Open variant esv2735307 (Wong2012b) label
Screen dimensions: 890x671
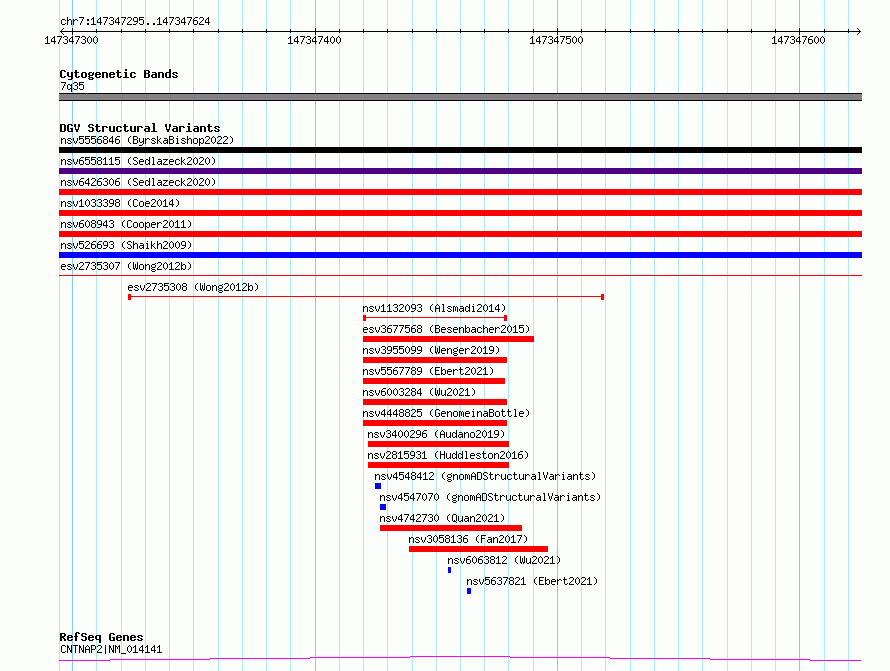point(126,266)
